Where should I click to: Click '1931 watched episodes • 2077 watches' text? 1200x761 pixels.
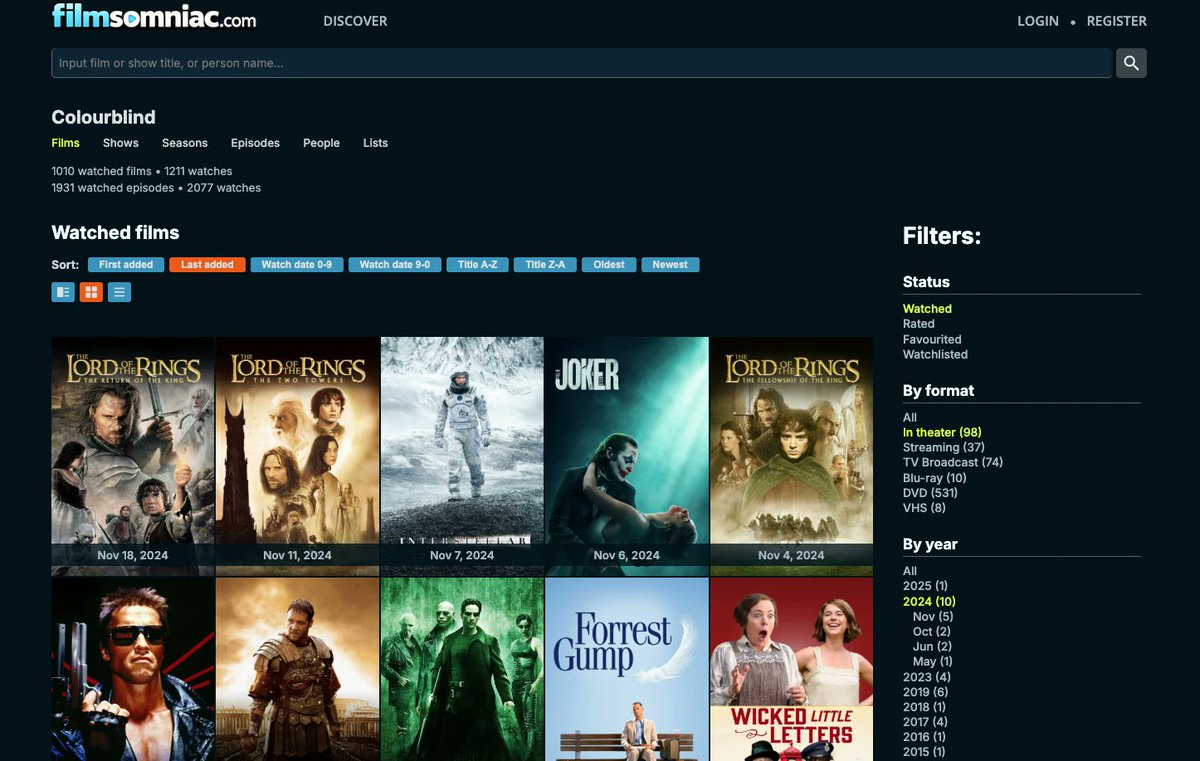[x=156, y=188]
